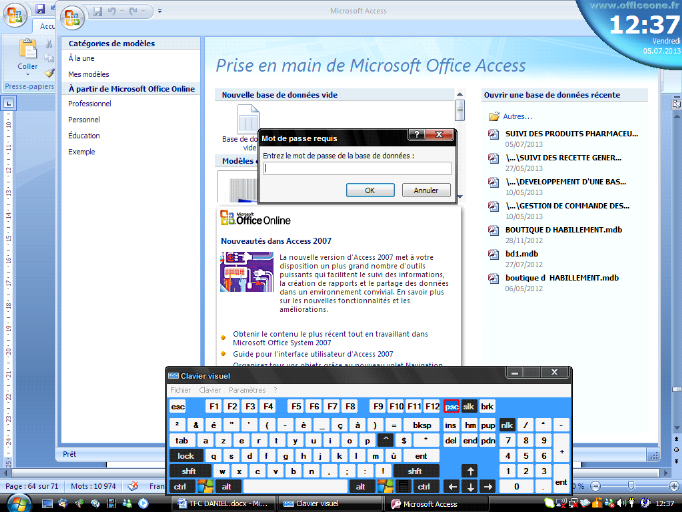
Task: Click the Access Office button
Action: point(72,18)
